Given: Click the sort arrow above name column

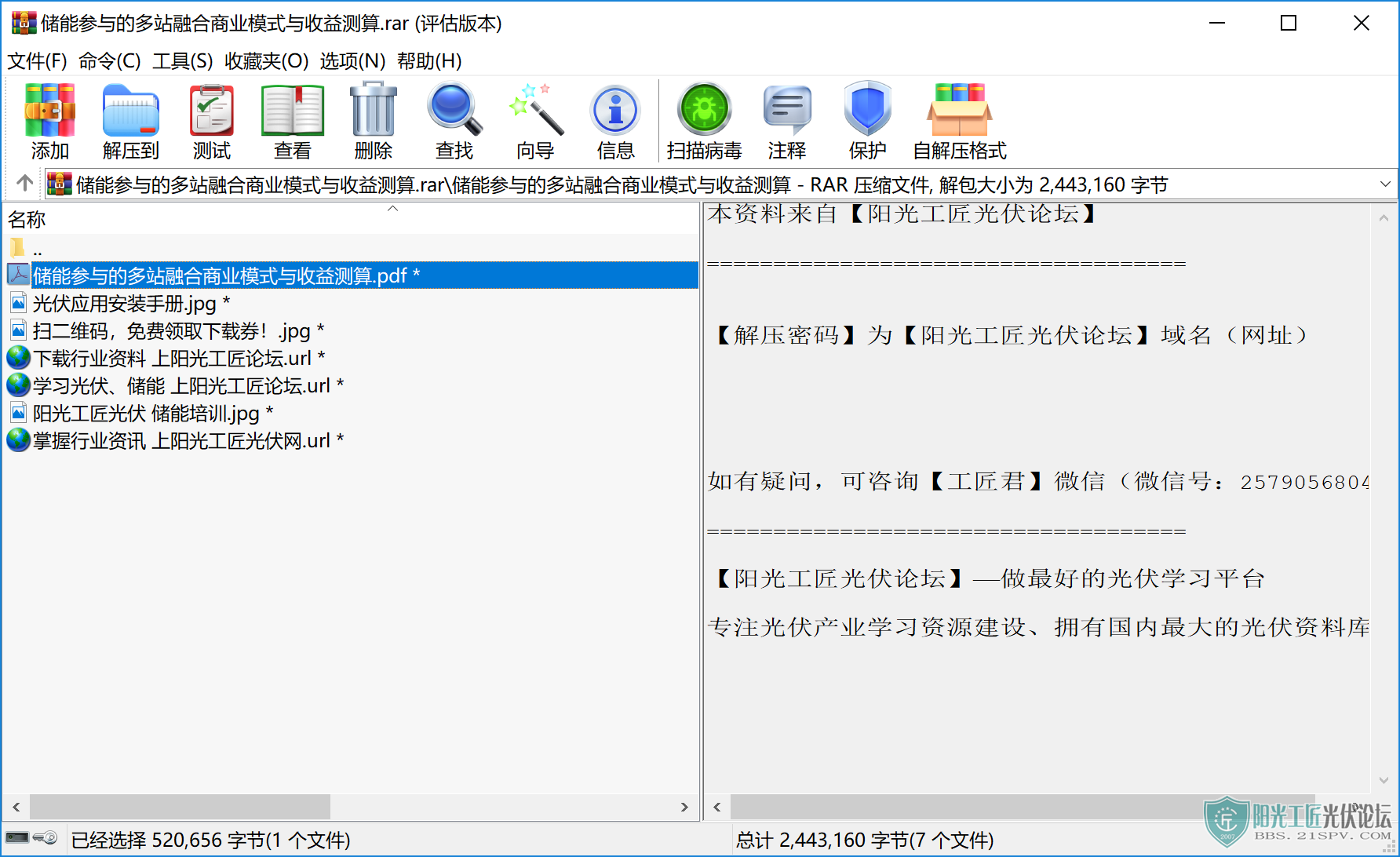Looking at the screenshot, I should (393, 208).
